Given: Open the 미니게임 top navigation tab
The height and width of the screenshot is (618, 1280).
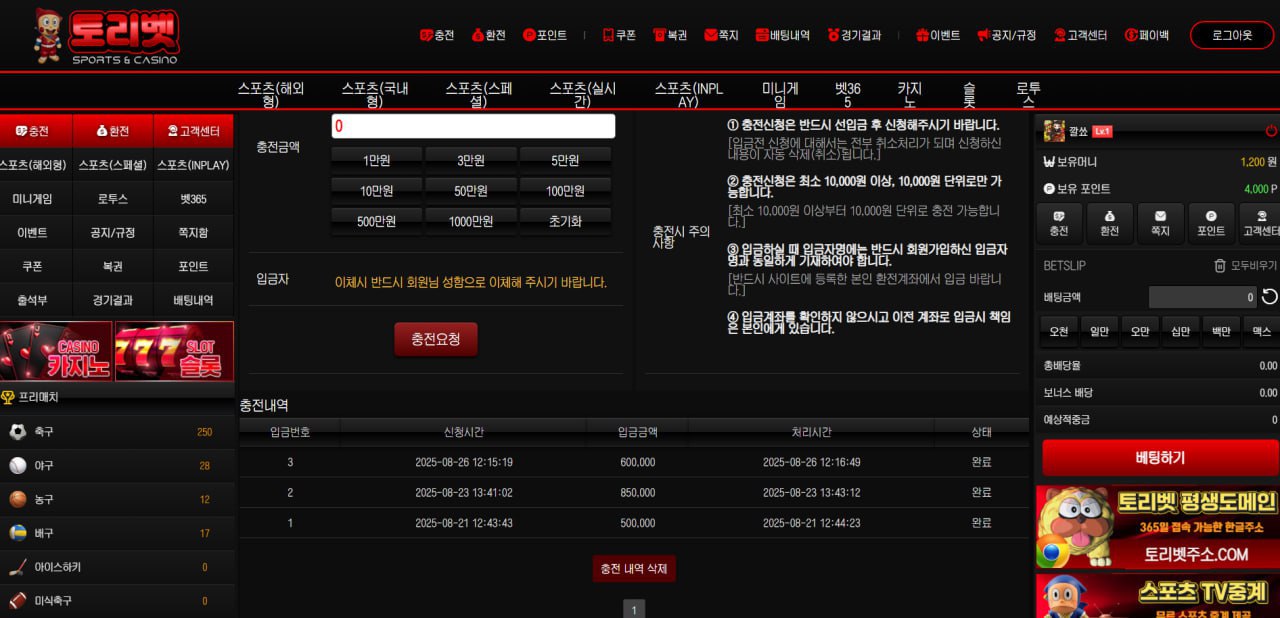Looking at the screenshot, I should (780, 95).
